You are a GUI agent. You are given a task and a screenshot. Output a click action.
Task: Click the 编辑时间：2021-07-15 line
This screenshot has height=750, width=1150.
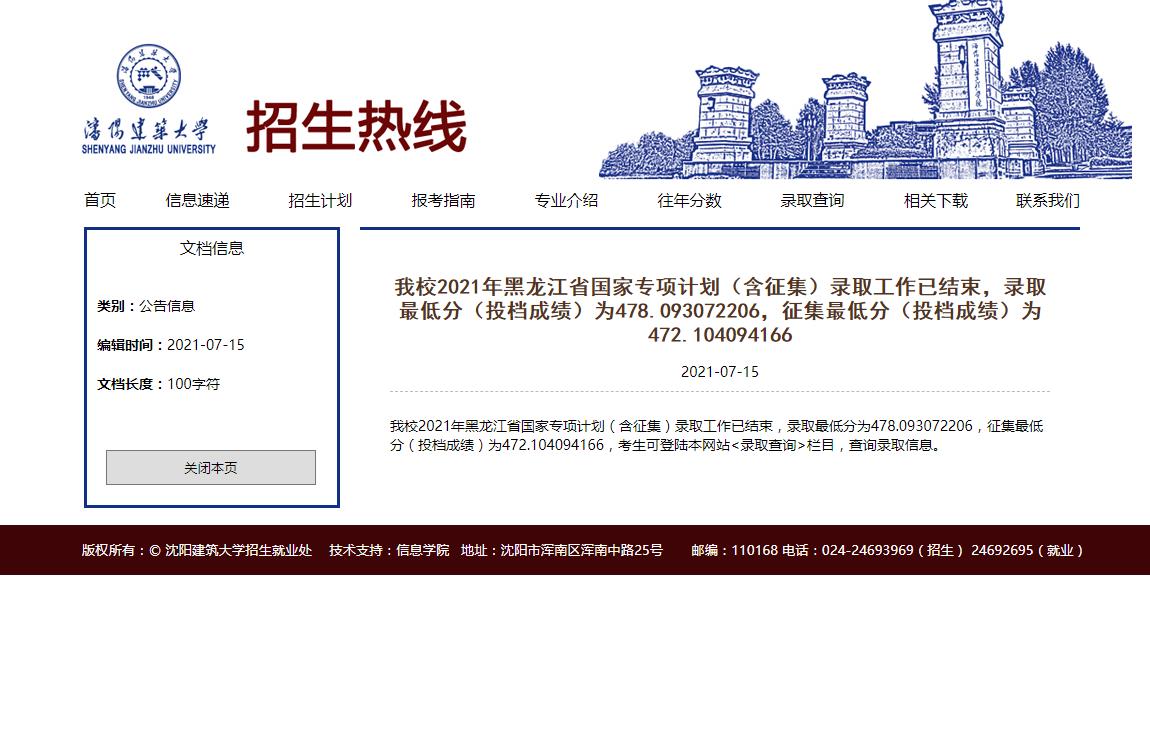[x=171, y=345]
